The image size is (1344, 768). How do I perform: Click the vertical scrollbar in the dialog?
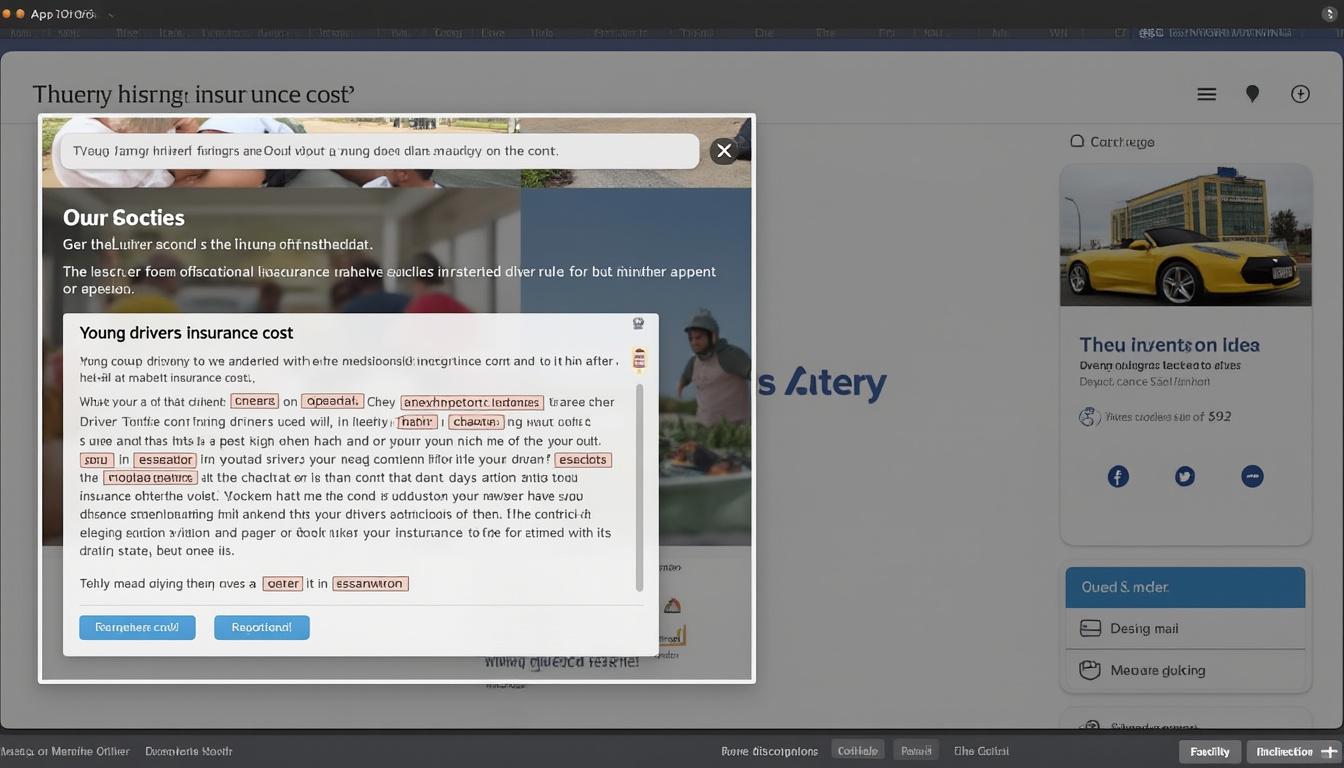[x=639, y=487]
